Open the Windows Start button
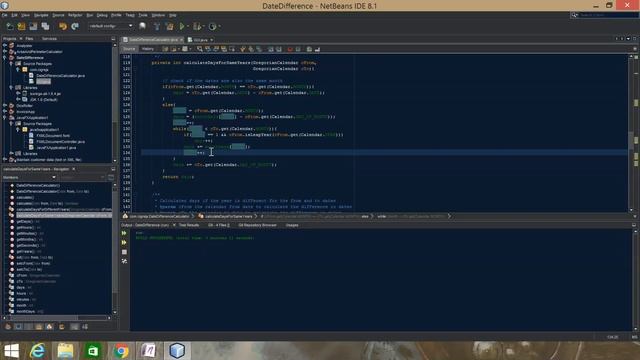Viewport: 640px width, 360px height. coord(11,351)
